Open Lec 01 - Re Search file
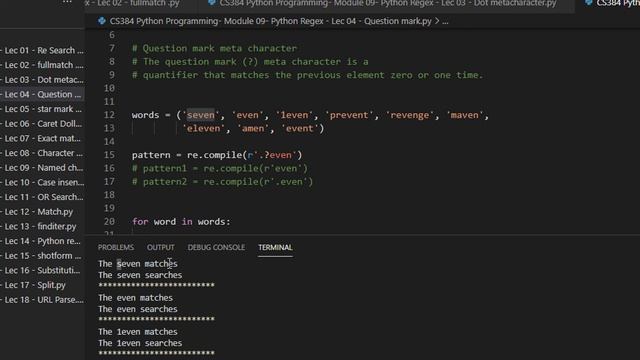 click(x=42, y=50)
